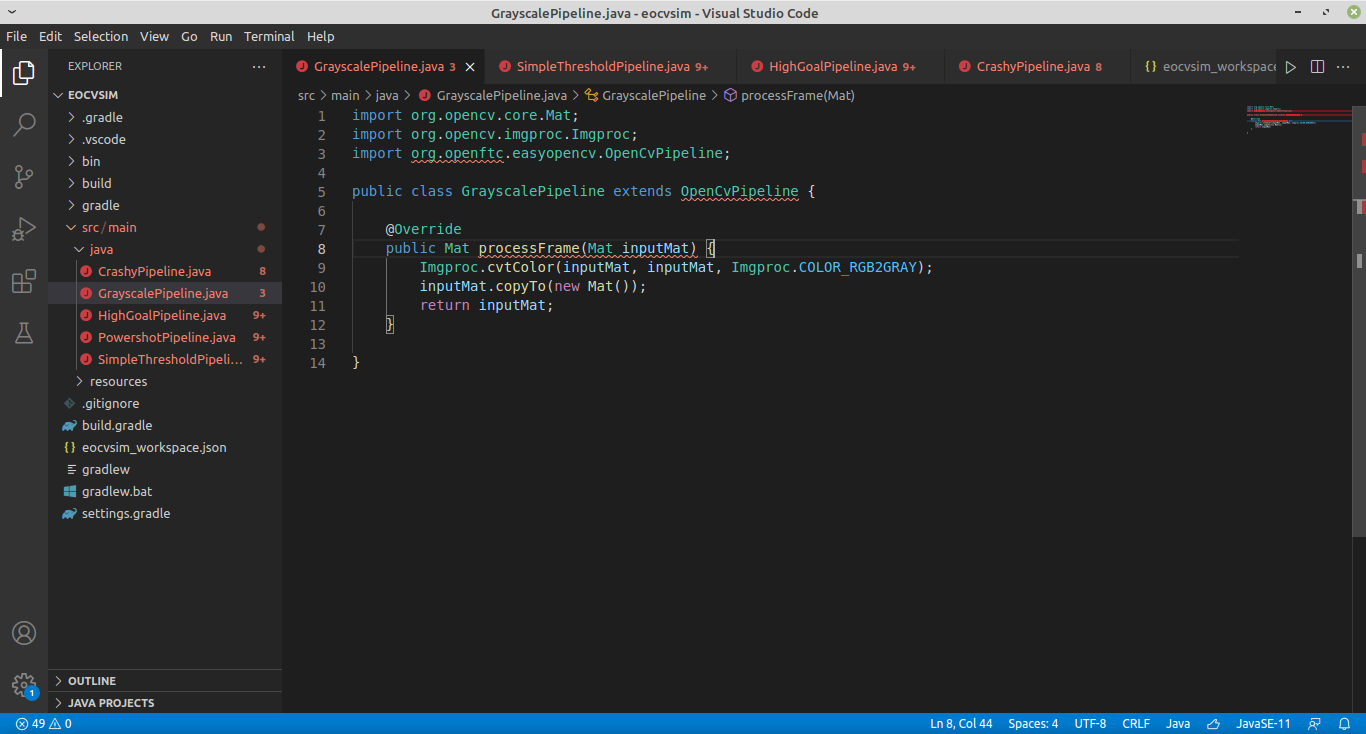Open the feedback icon in status bar
Viewport: 1366px width, 734px height.
pos(1315,724)
